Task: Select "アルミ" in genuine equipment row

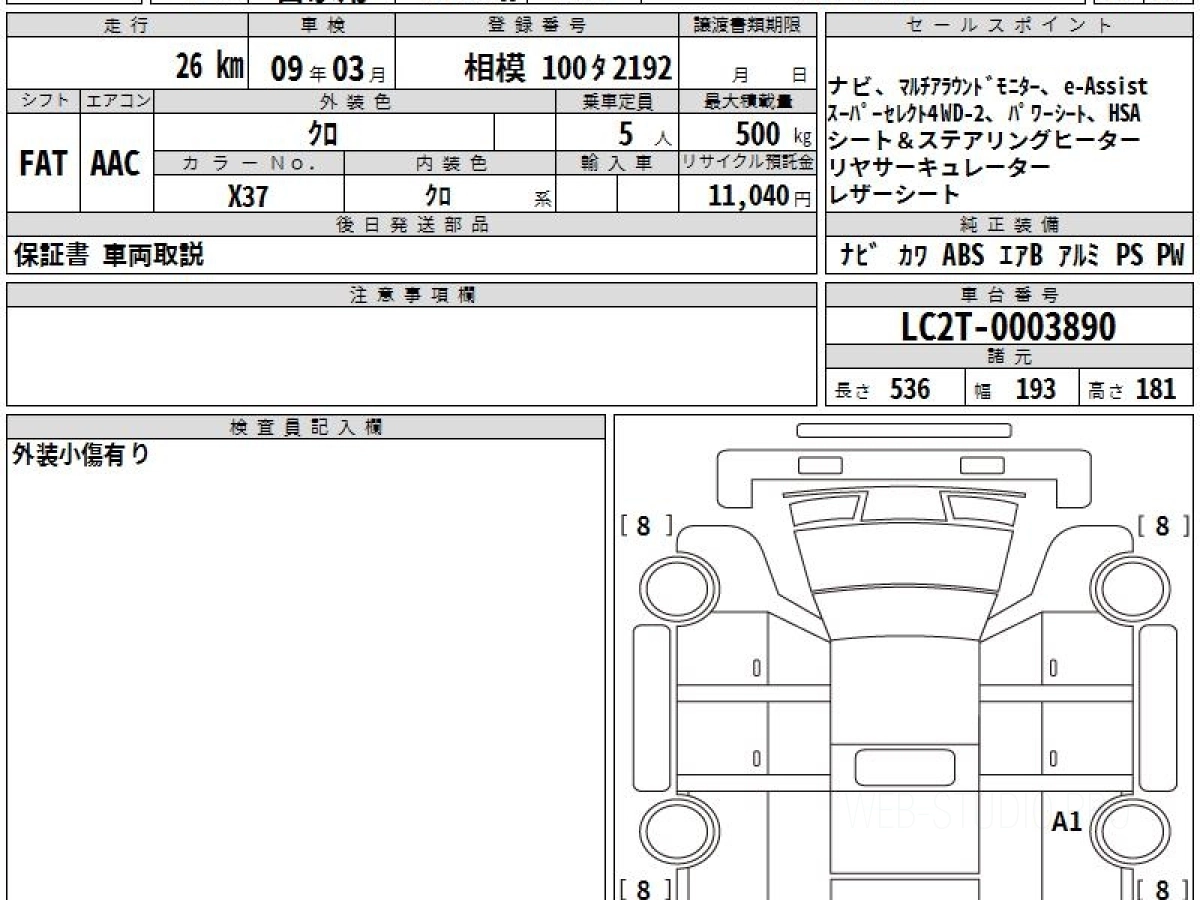Action: pyautogui.click(x=1080, y=255)
